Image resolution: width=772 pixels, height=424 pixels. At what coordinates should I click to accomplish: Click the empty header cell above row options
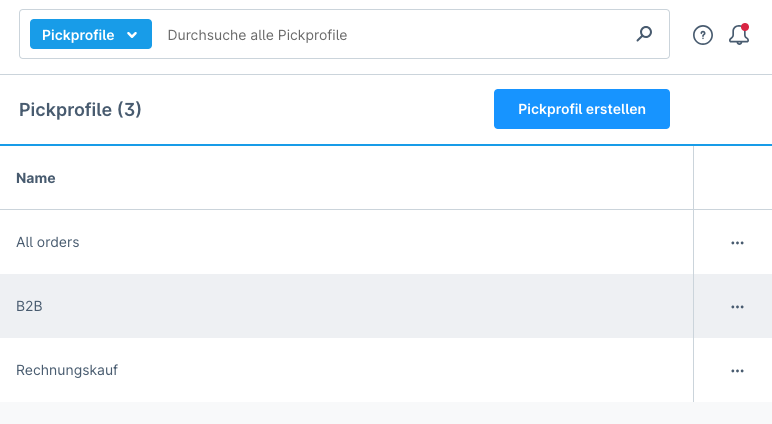point(732,178)
